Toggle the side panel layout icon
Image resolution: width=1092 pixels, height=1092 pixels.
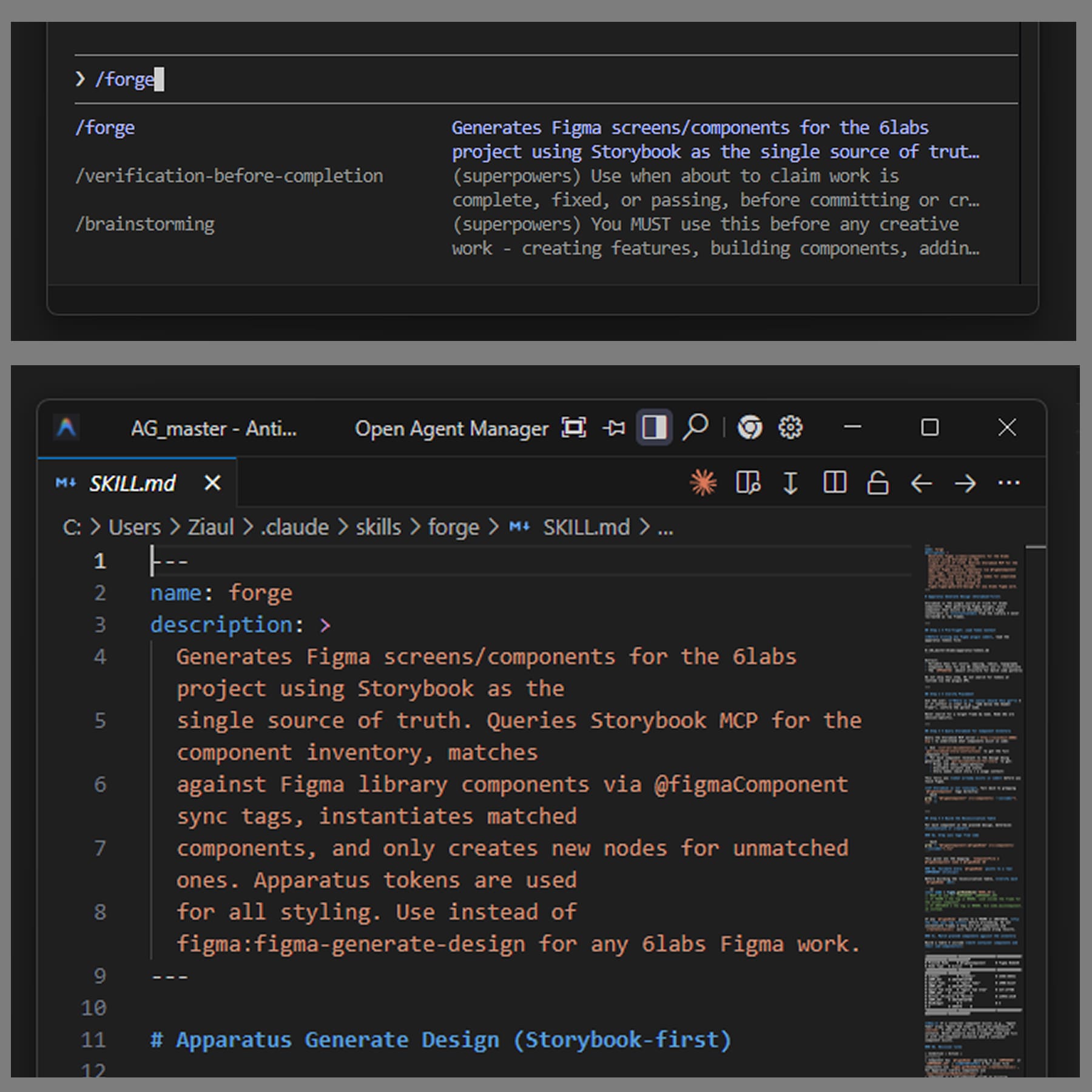point(654,428)
